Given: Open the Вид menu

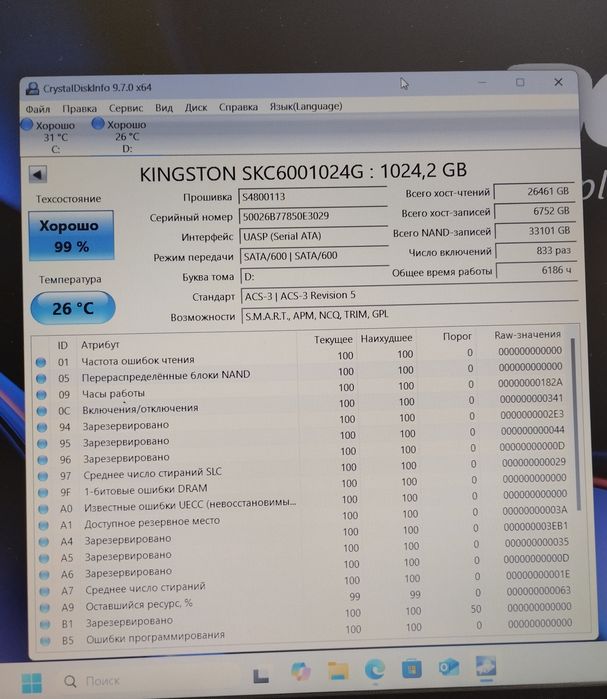Looking at the screenshot, I should [x=164, y=107].
